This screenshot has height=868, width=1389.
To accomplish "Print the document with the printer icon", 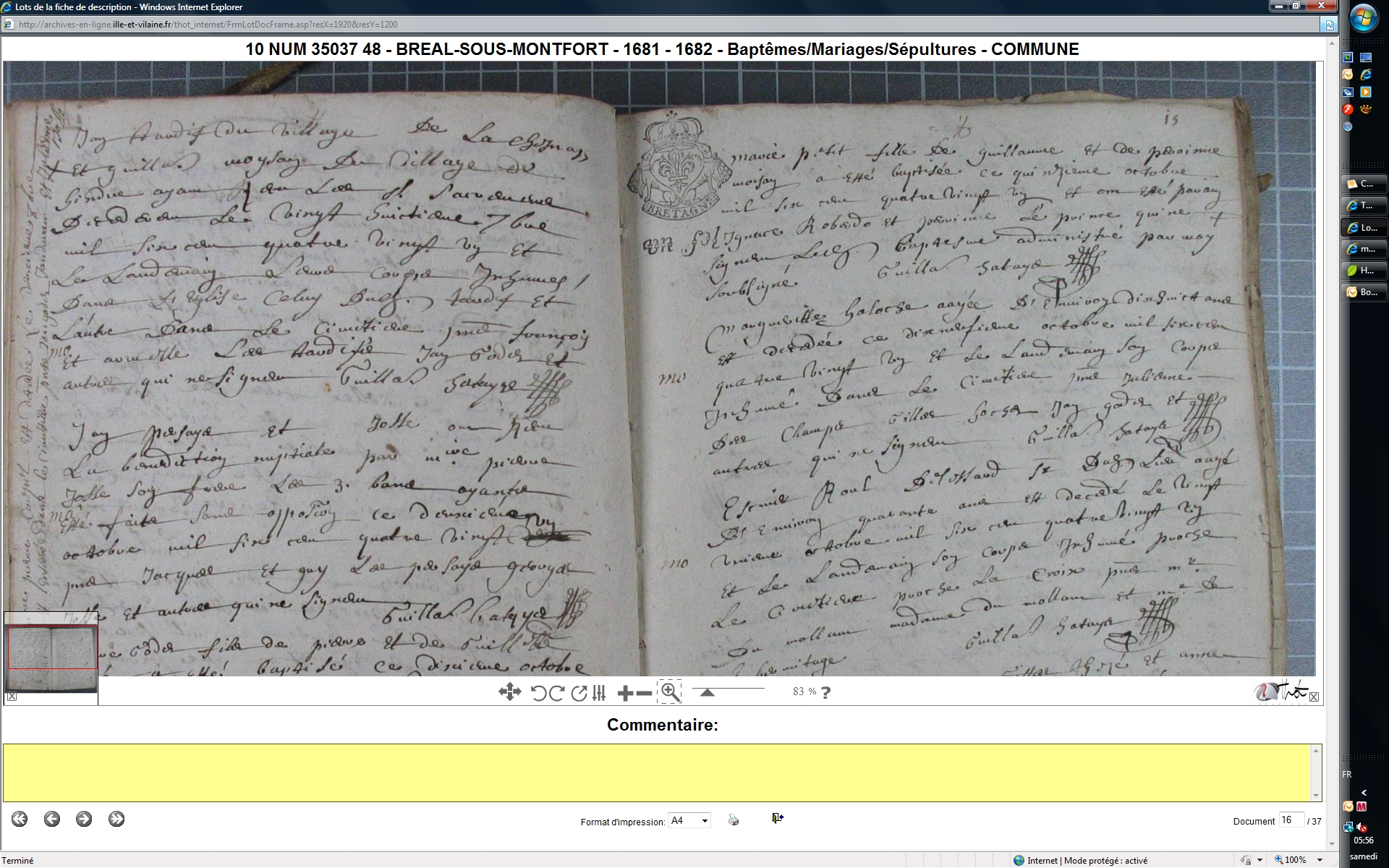I will (734, 820).
